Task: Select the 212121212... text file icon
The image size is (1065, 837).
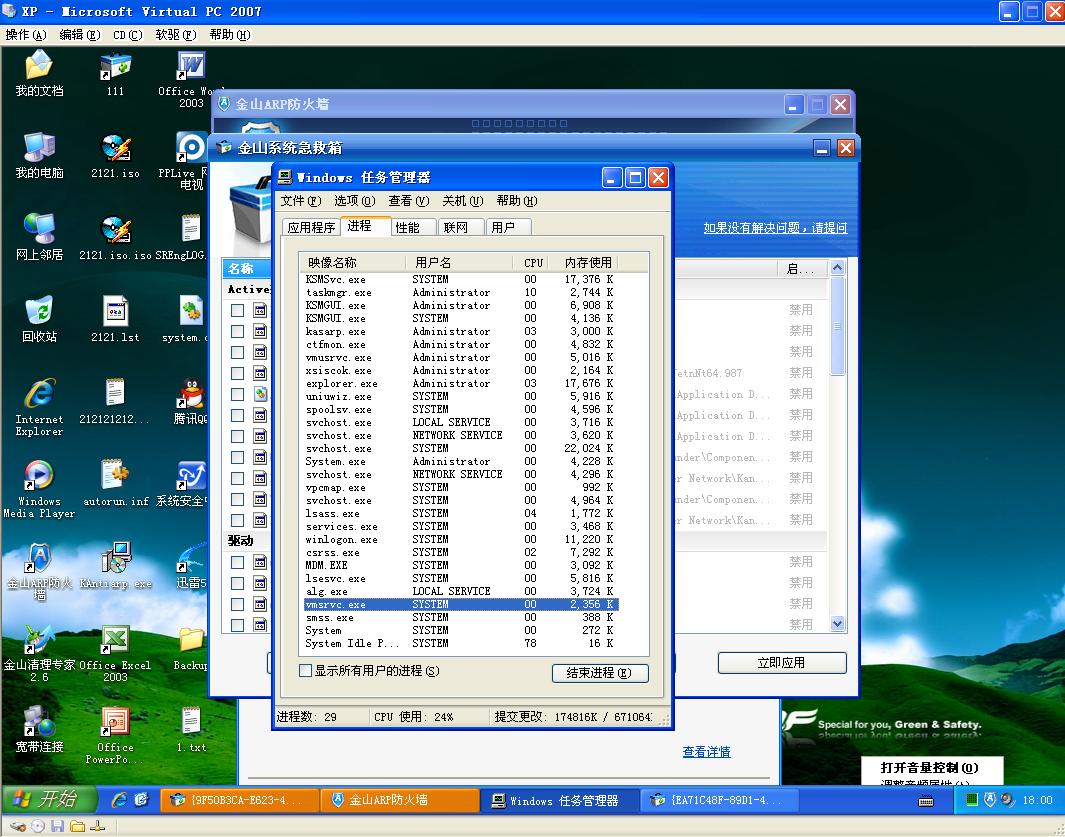Action: pos(114,401)
